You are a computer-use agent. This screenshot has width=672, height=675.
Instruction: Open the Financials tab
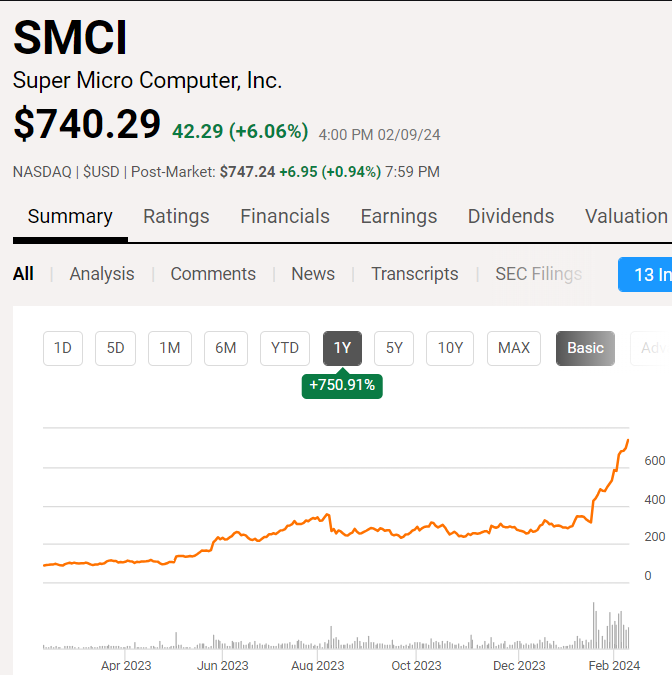285,217
